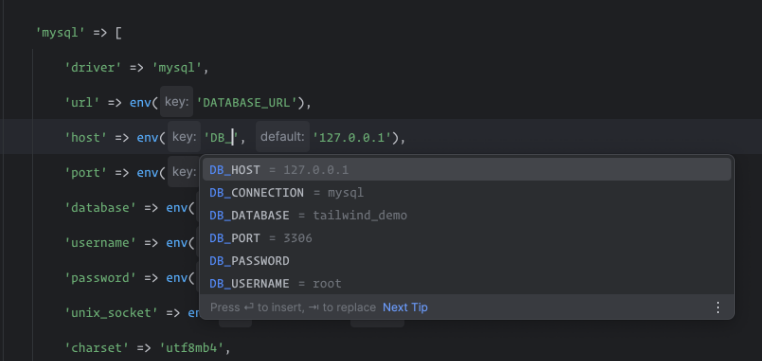
Task: Pick DB_DATABASE completion entry
Action: tap(467, 215)
